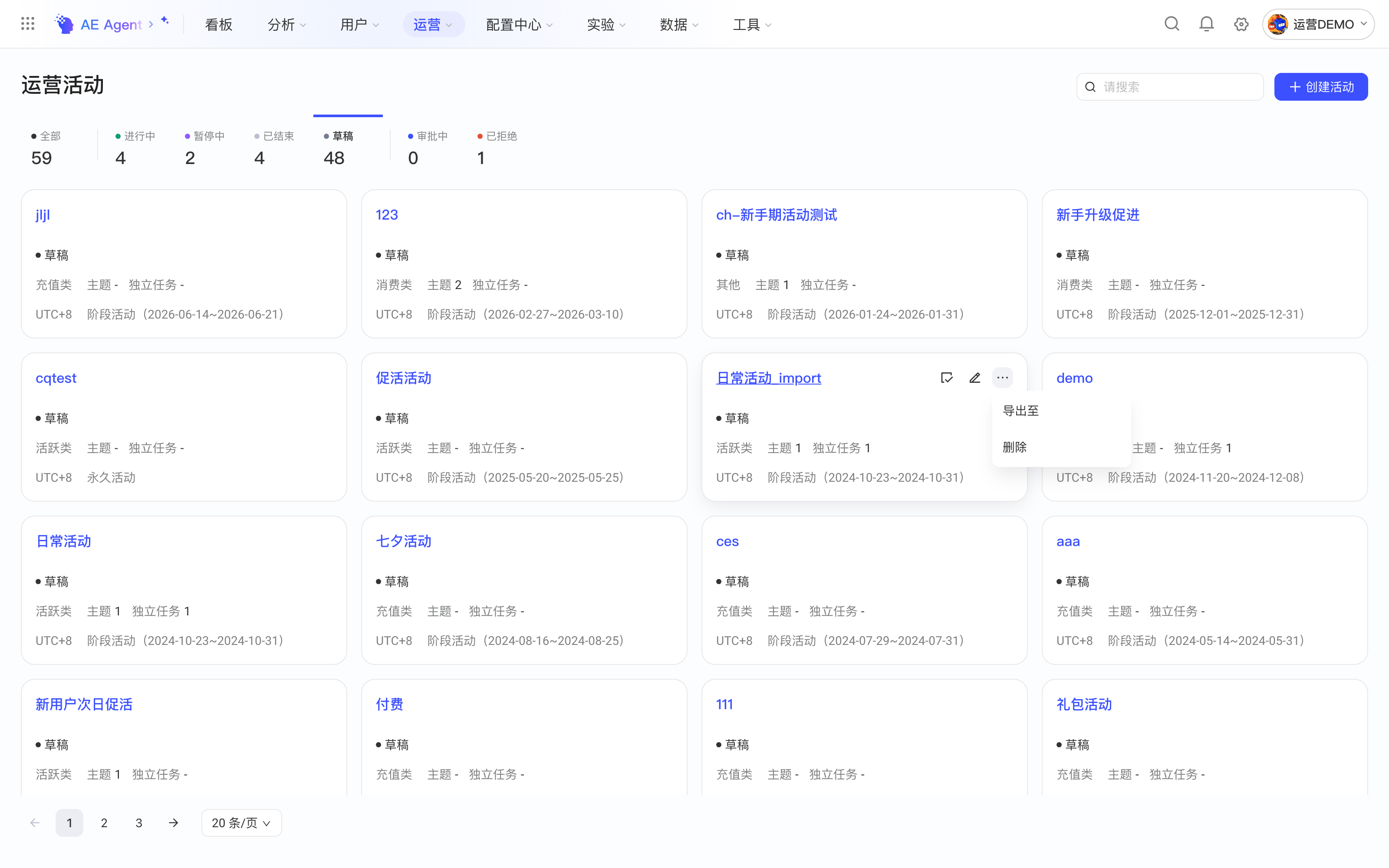Open the ch-新手期活动测试 activity link

coord(776,215)
